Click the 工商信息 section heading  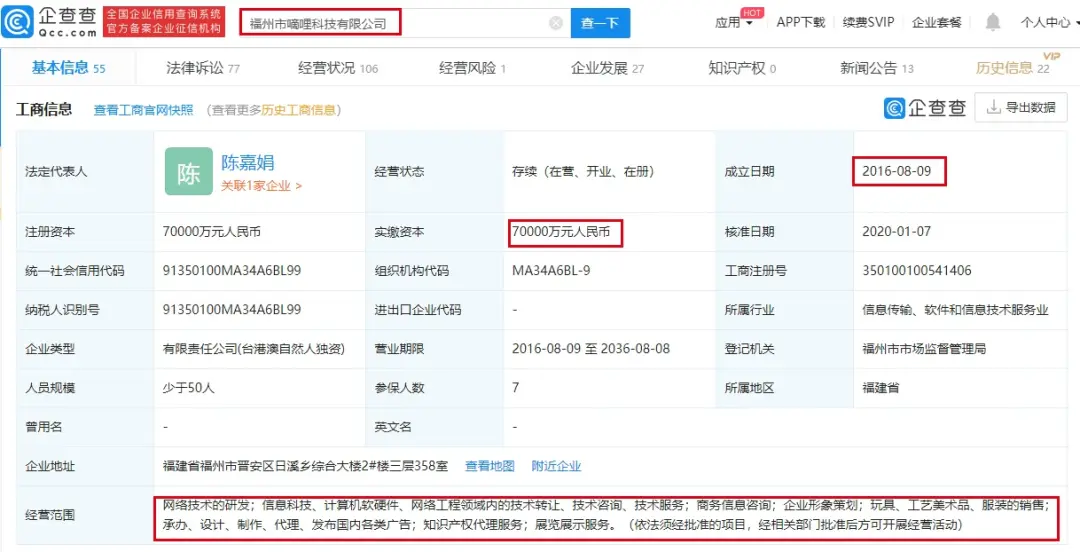pos(44,110)
